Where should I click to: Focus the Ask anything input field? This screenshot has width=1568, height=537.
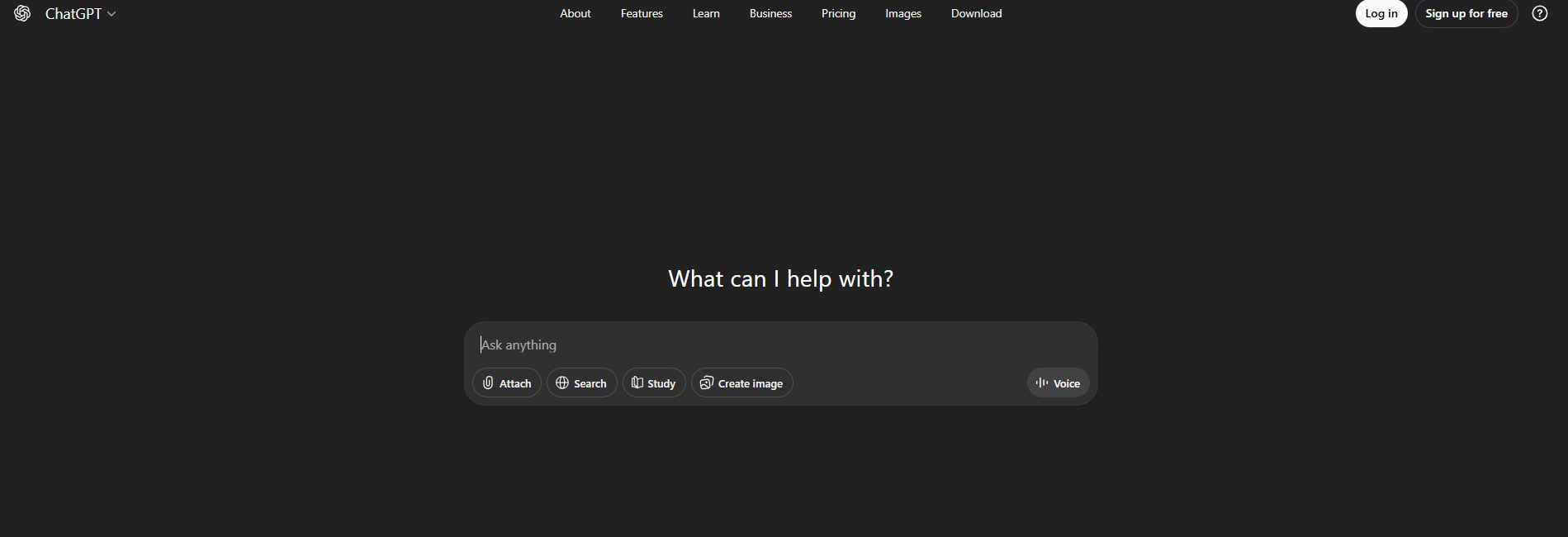point(780,345)
